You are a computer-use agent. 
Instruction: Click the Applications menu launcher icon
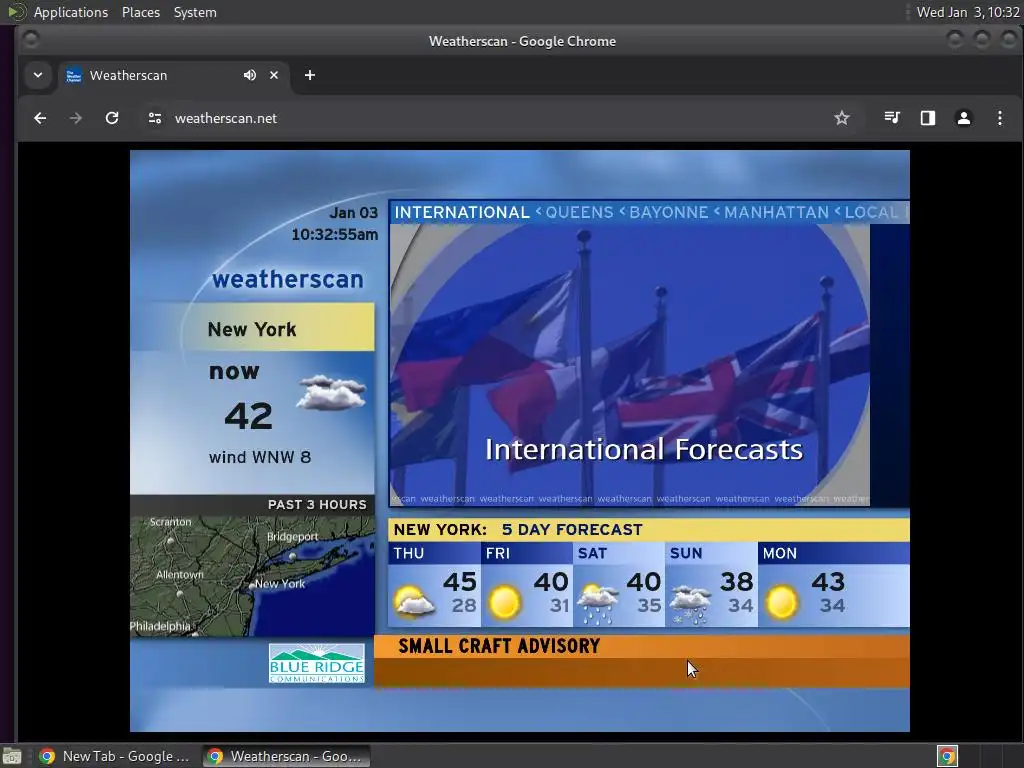pyautogui.click(x=17, y=12)
